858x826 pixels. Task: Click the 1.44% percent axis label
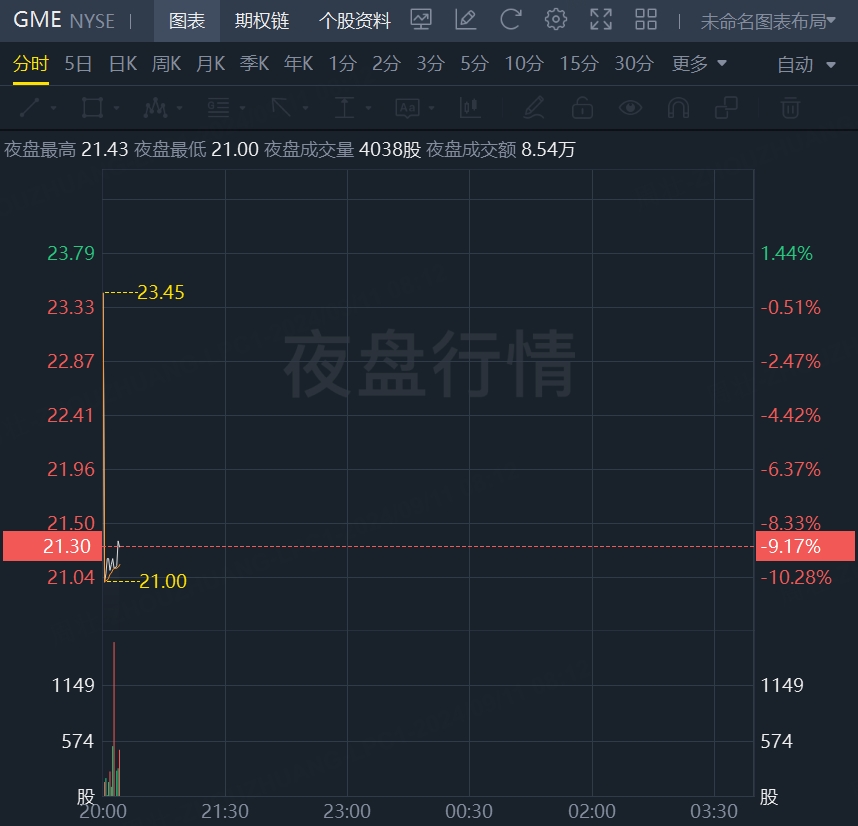[787, 253]
